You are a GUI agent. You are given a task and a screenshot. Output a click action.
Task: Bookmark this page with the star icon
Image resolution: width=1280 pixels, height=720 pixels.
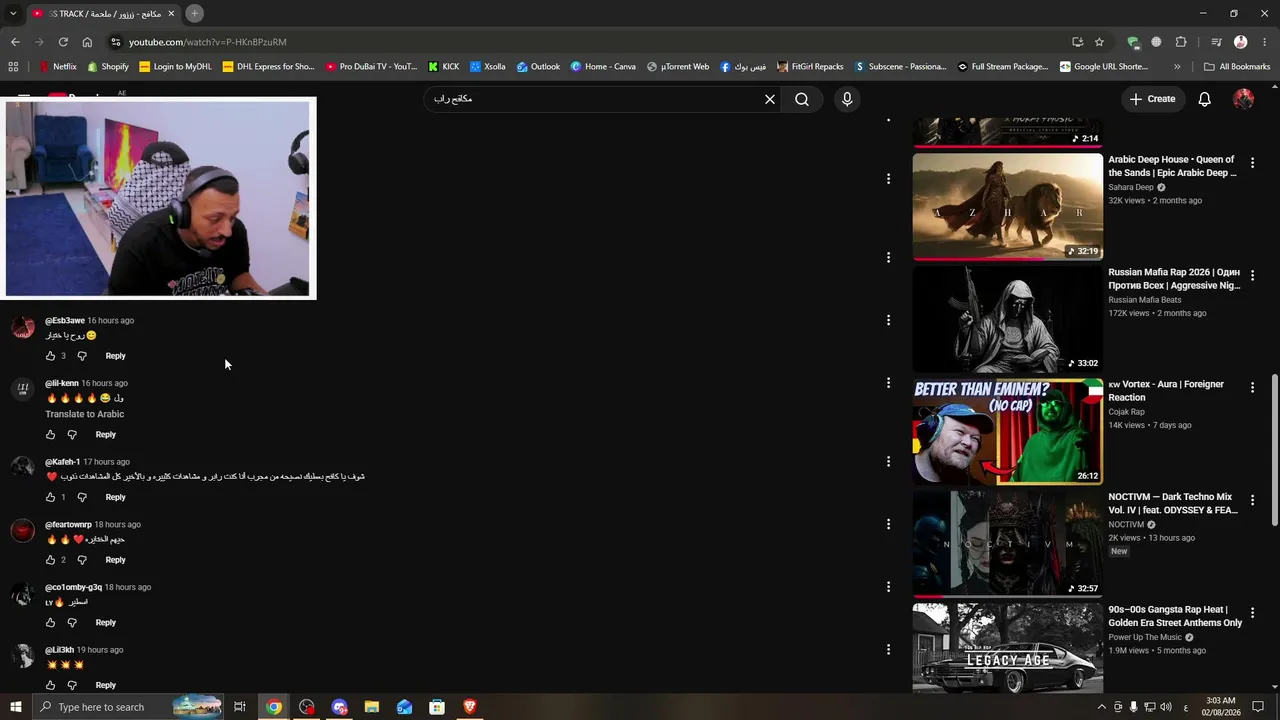[x=1099, y=42]
